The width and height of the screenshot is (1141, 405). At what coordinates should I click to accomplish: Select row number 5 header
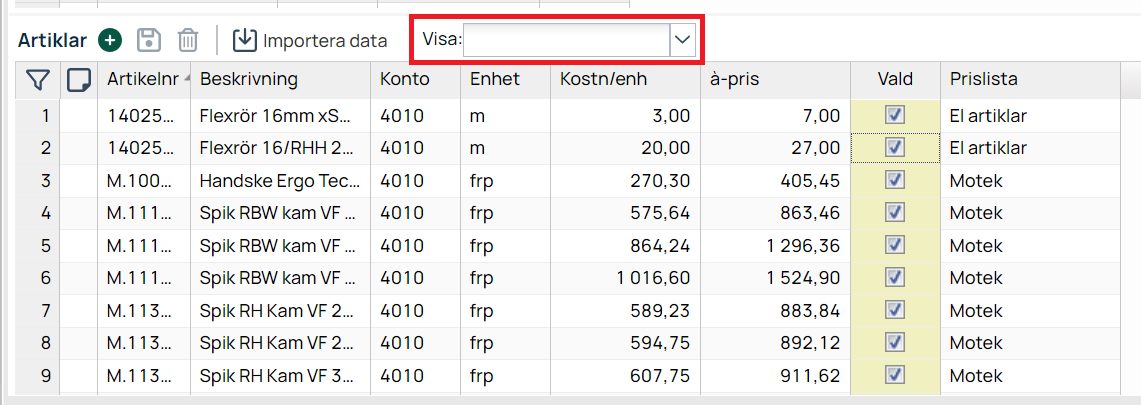[x=44, y=246]
